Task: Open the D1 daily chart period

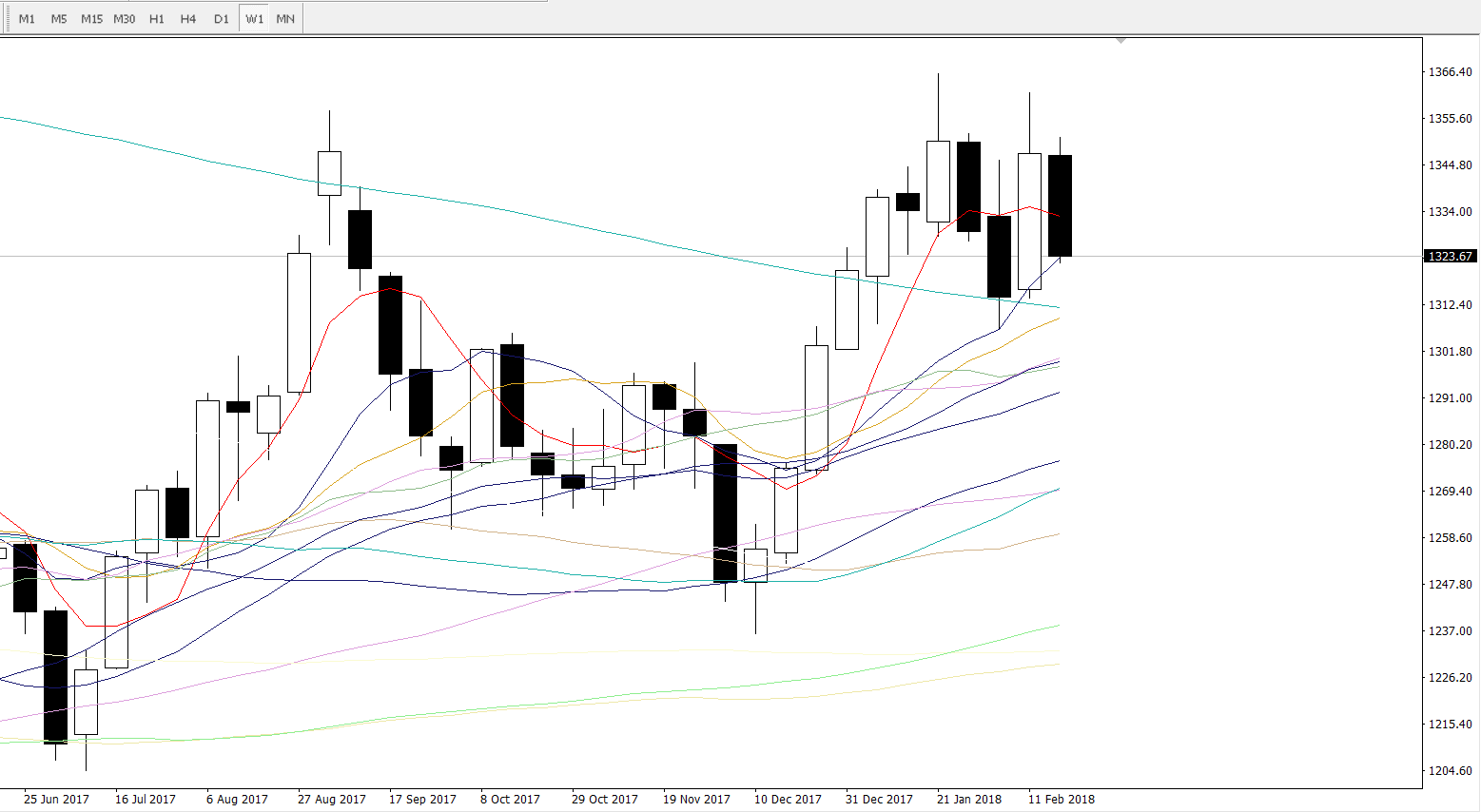Action: point(222,19)
